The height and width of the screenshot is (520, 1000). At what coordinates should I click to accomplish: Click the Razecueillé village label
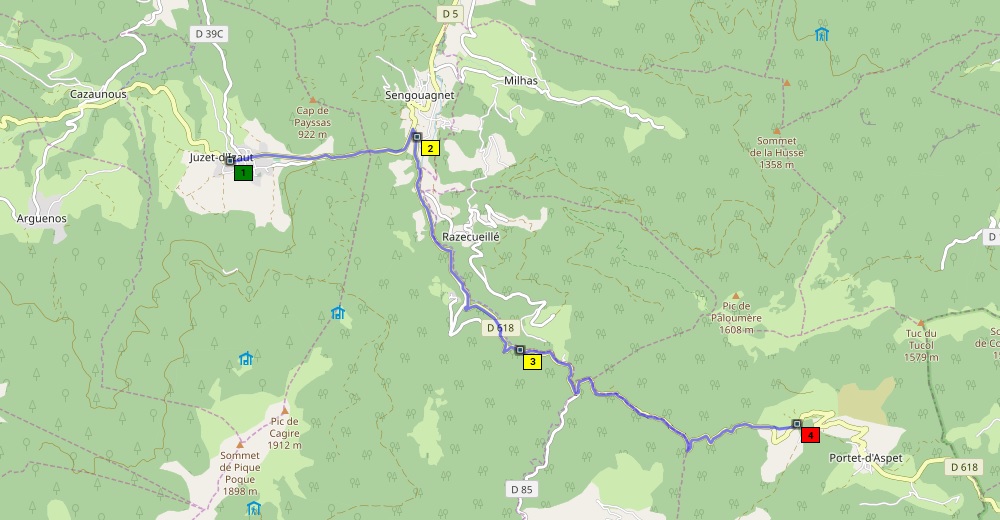click(471, 237)
